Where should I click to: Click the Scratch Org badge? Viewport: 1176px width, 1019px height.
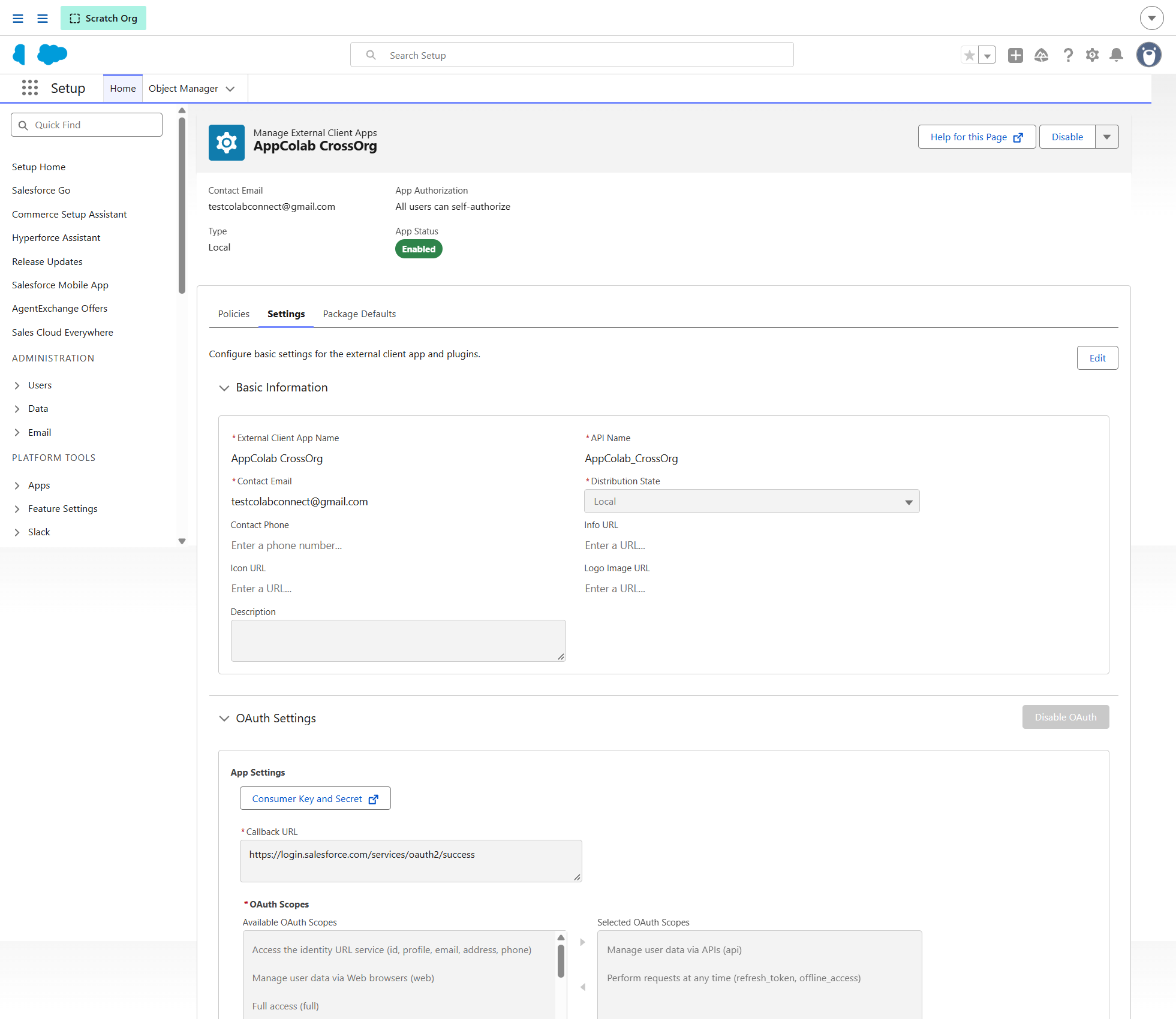click(x=103, y=18)
